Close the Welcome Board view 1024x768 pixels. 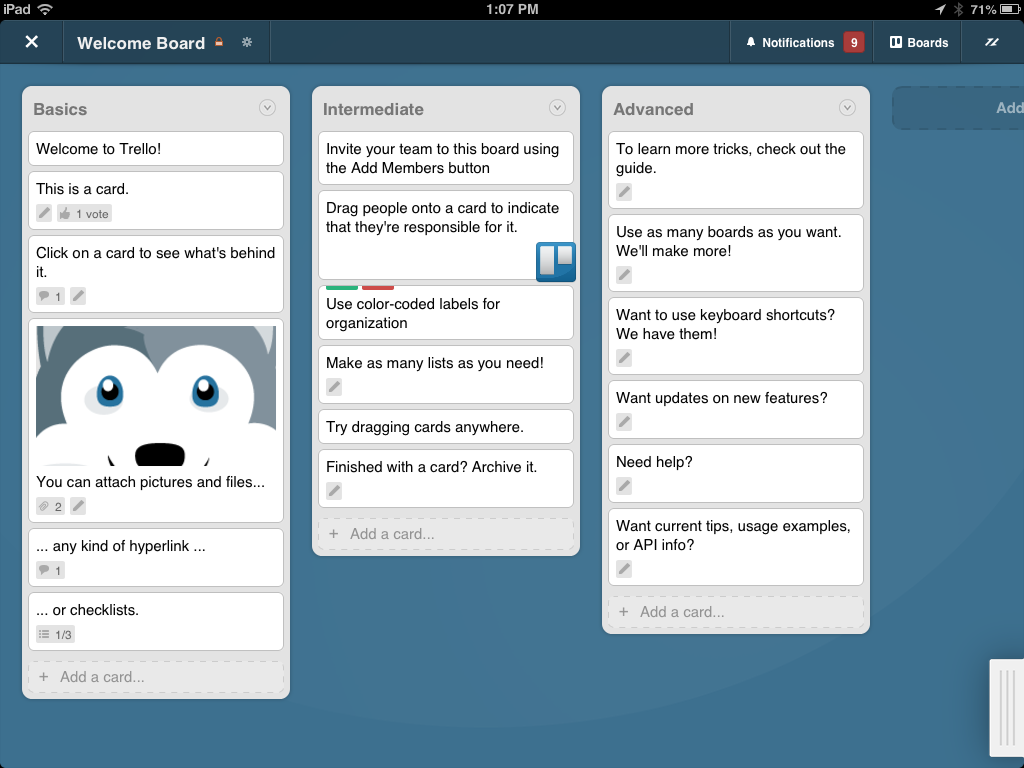click(x=31, y=42)
